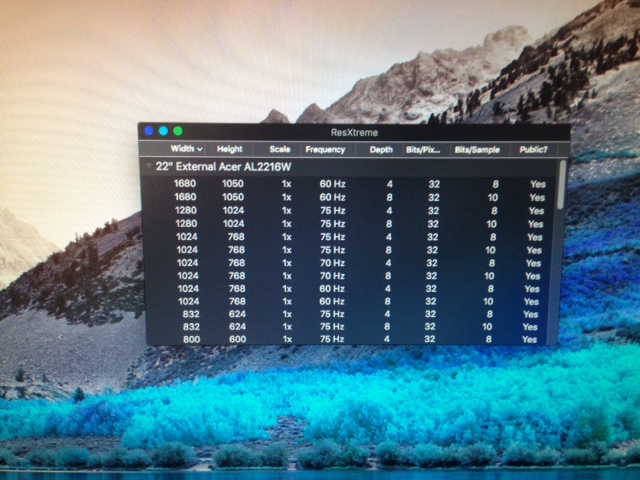Select width 832 in the depth 4 row
Viewport: 640px width, 480px height.
pyautogui.click(x=191, y=314)
